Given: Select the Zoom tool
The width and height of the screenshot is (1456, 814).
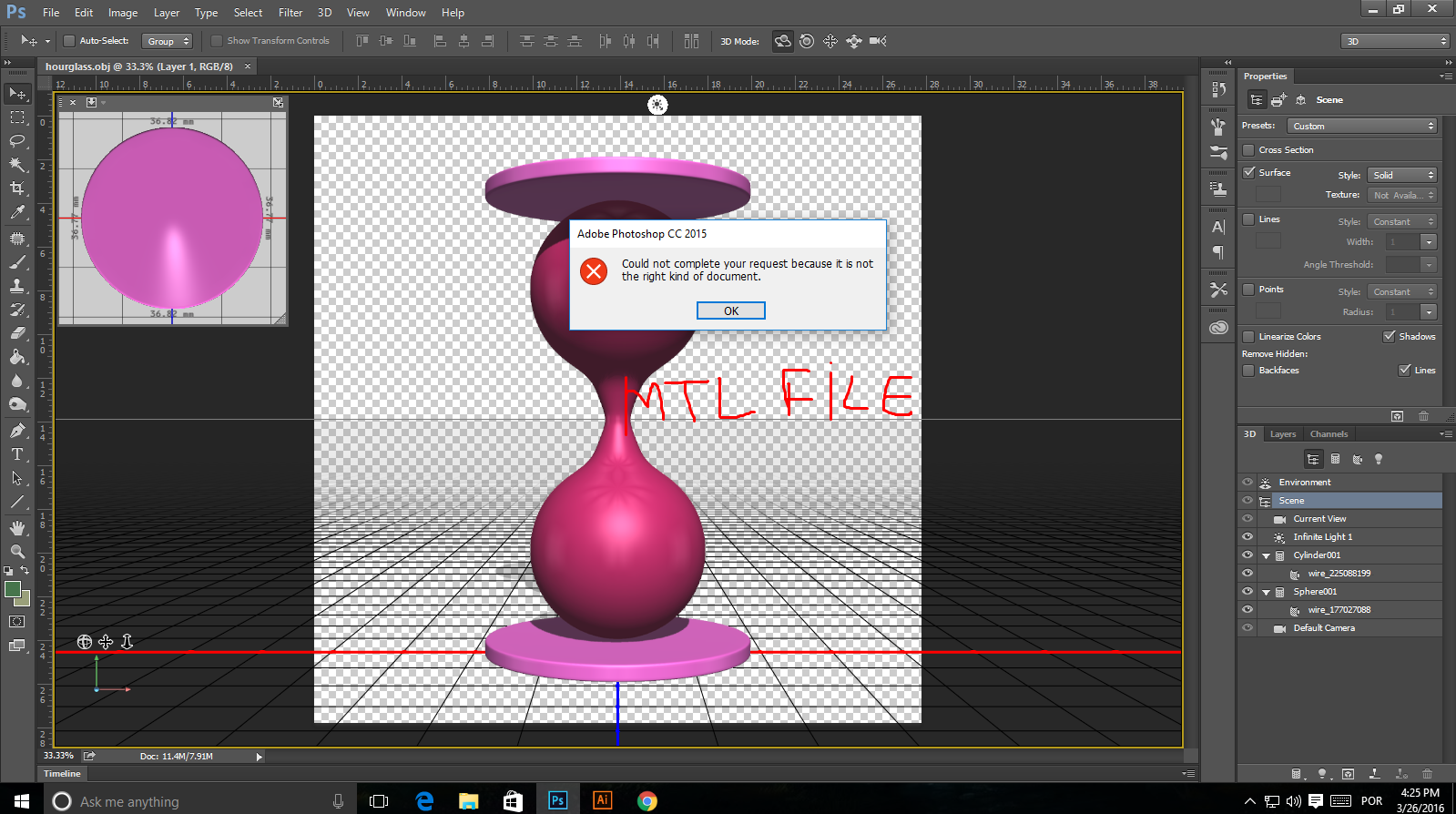Looking at the screenshot, I should tap(17, 552).
